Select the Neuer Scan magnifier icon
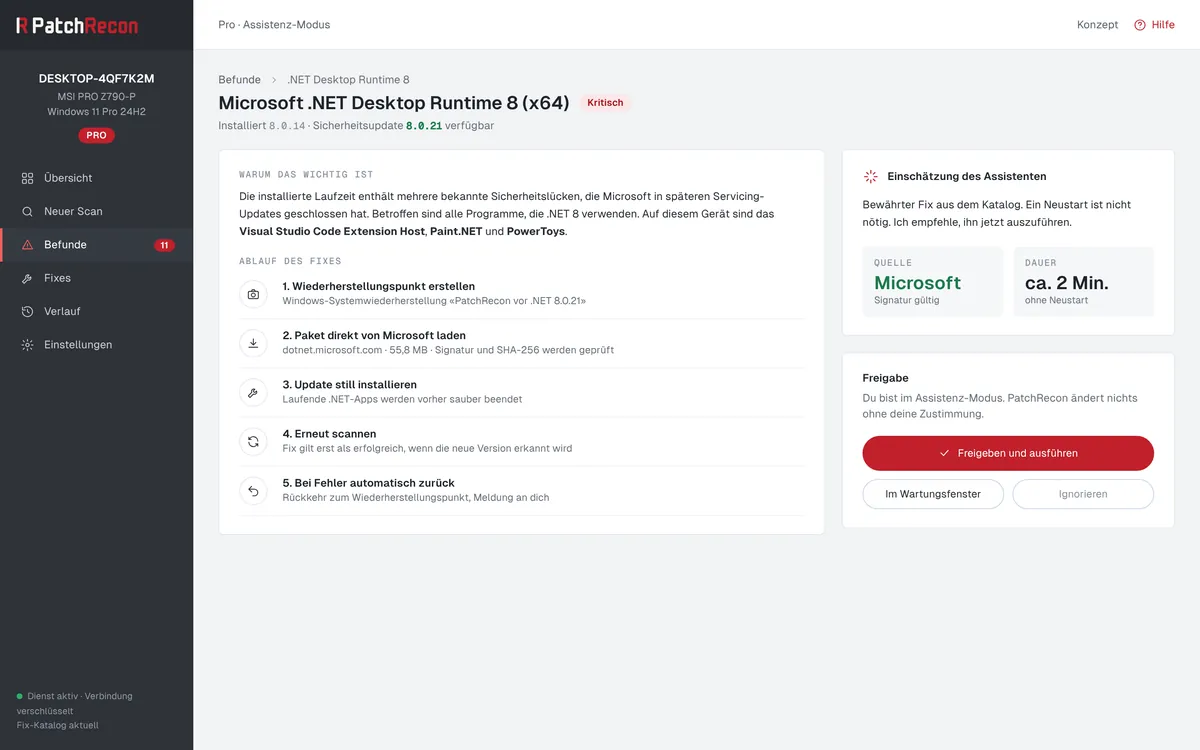Viewport: 1200px width, 750px height. (x=28, y=211)
